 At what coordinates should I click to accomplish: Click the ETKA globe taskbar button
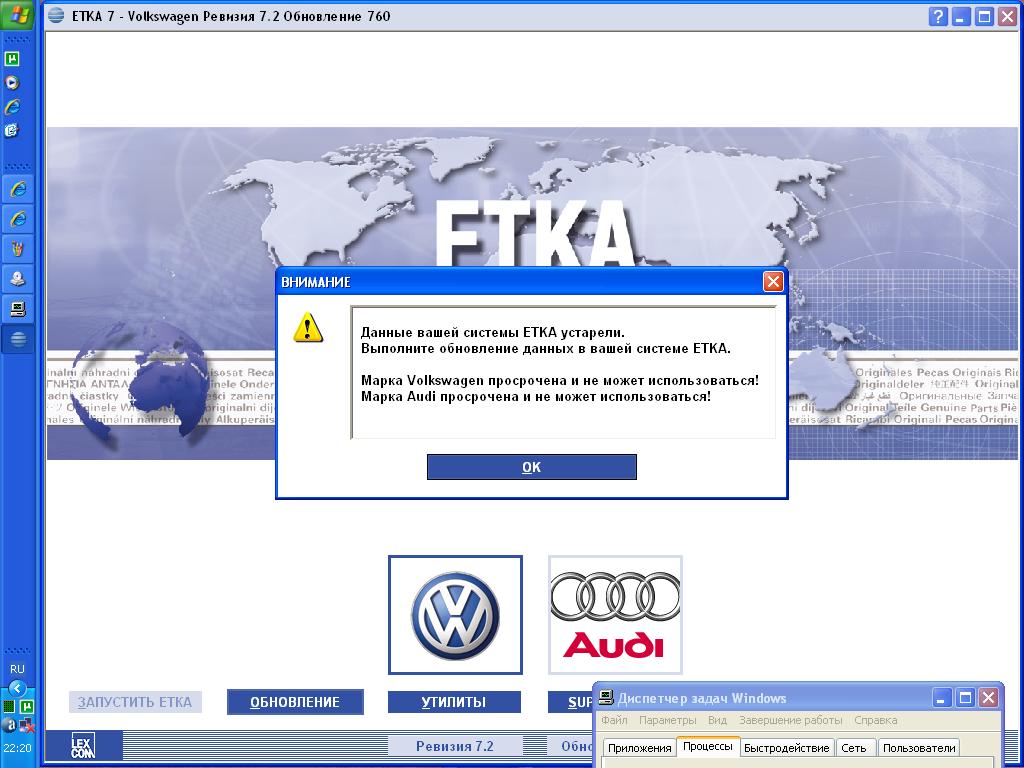click(18, 338)
